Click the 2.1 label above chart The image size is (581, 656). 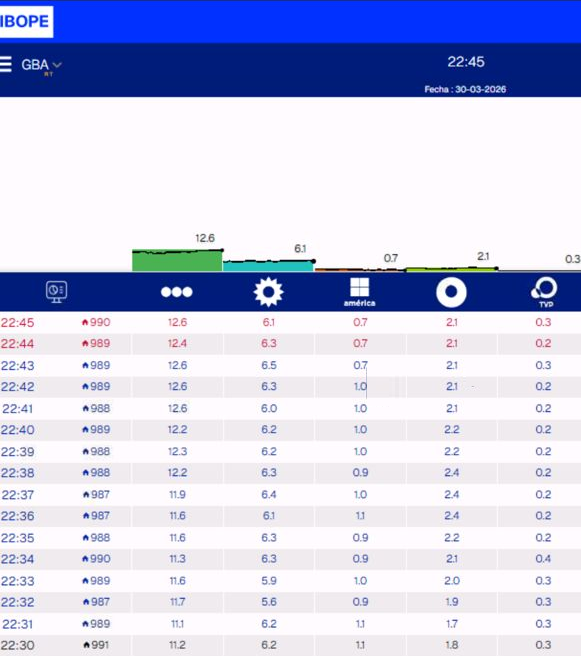[483, 256]
